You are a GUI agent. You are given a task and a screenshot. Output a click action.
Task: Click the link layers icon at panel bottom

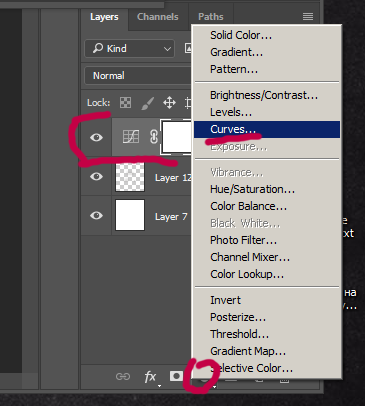123,377
